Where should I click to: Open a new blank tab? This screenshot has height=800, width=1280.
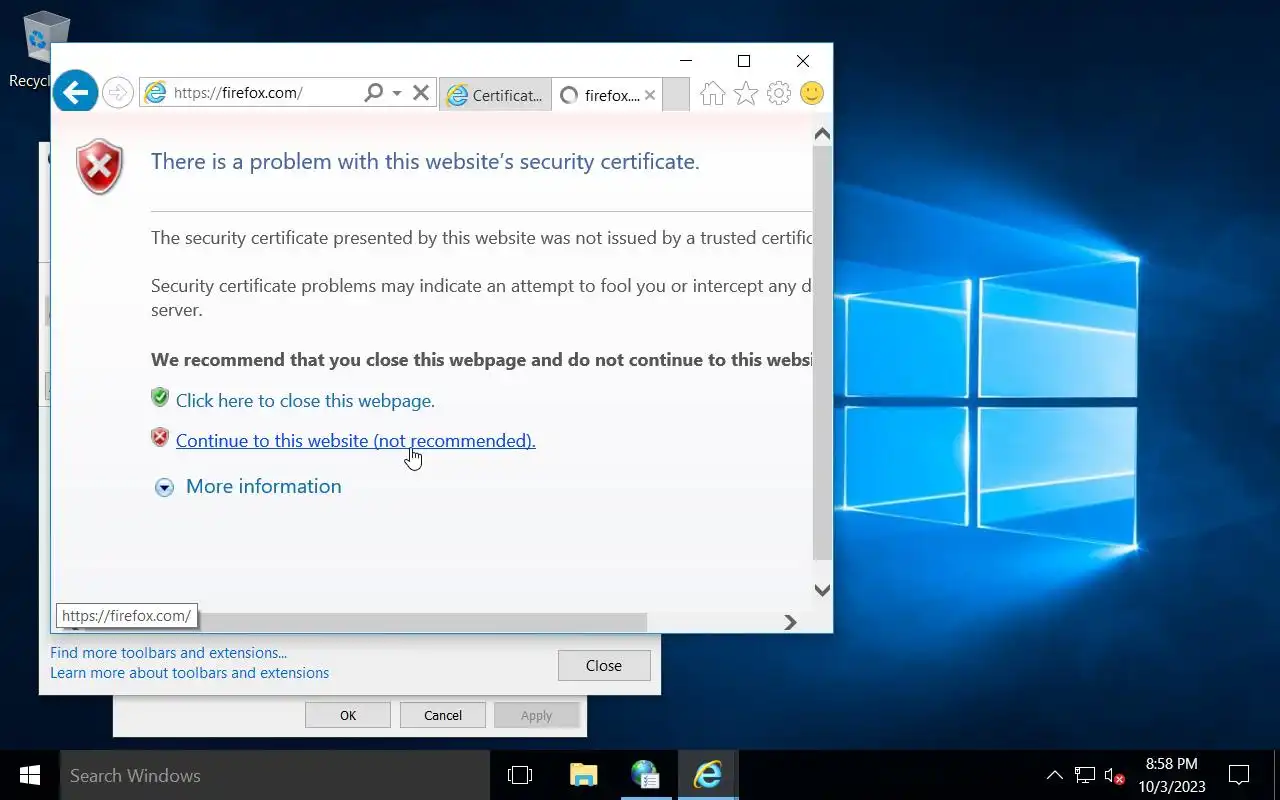pos(676,95)
